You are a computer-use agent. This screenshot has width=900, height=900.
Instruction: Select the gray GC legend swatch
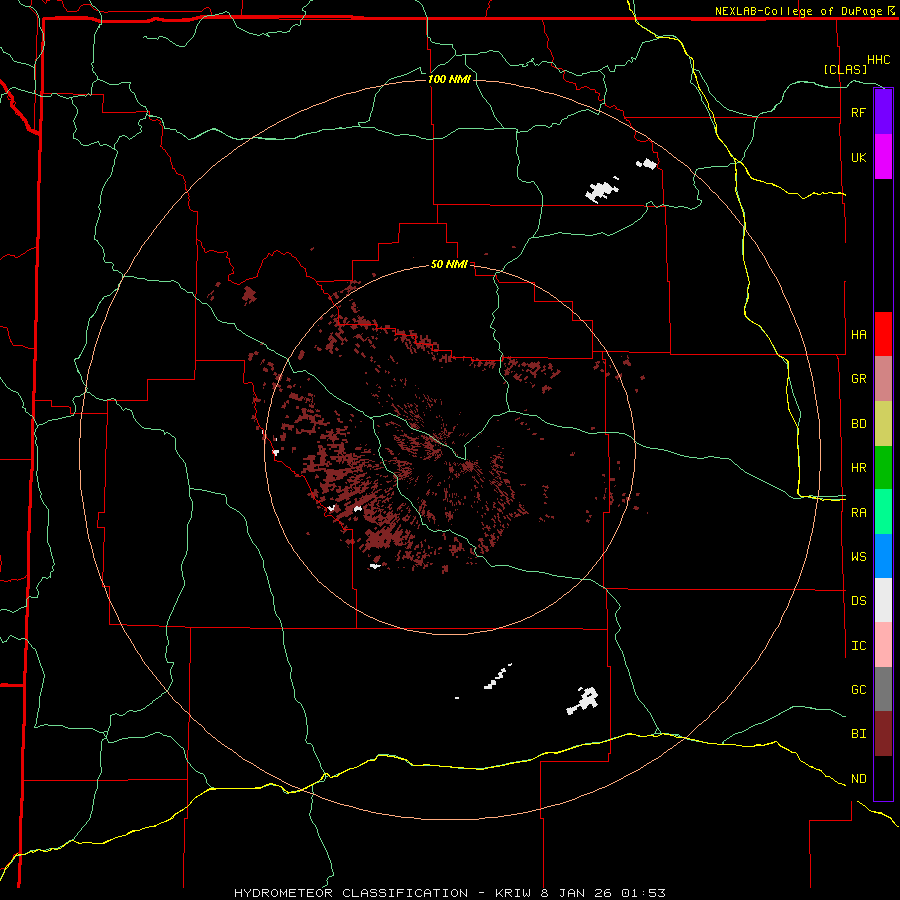tap(883, 689)
